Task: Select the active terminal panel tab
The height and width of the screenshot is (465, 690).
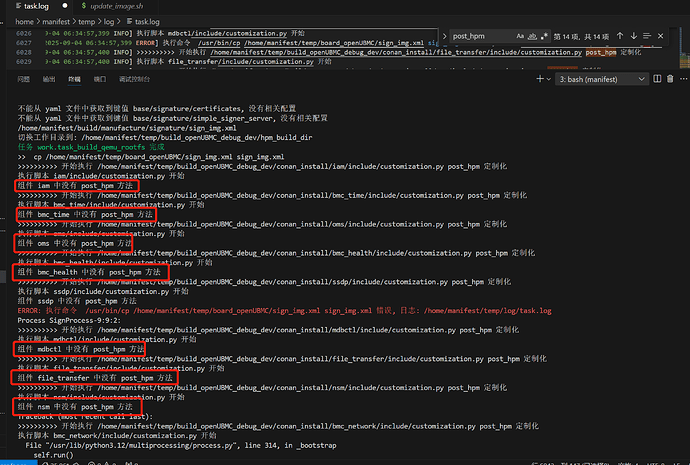Action: [x=74, y=79]
